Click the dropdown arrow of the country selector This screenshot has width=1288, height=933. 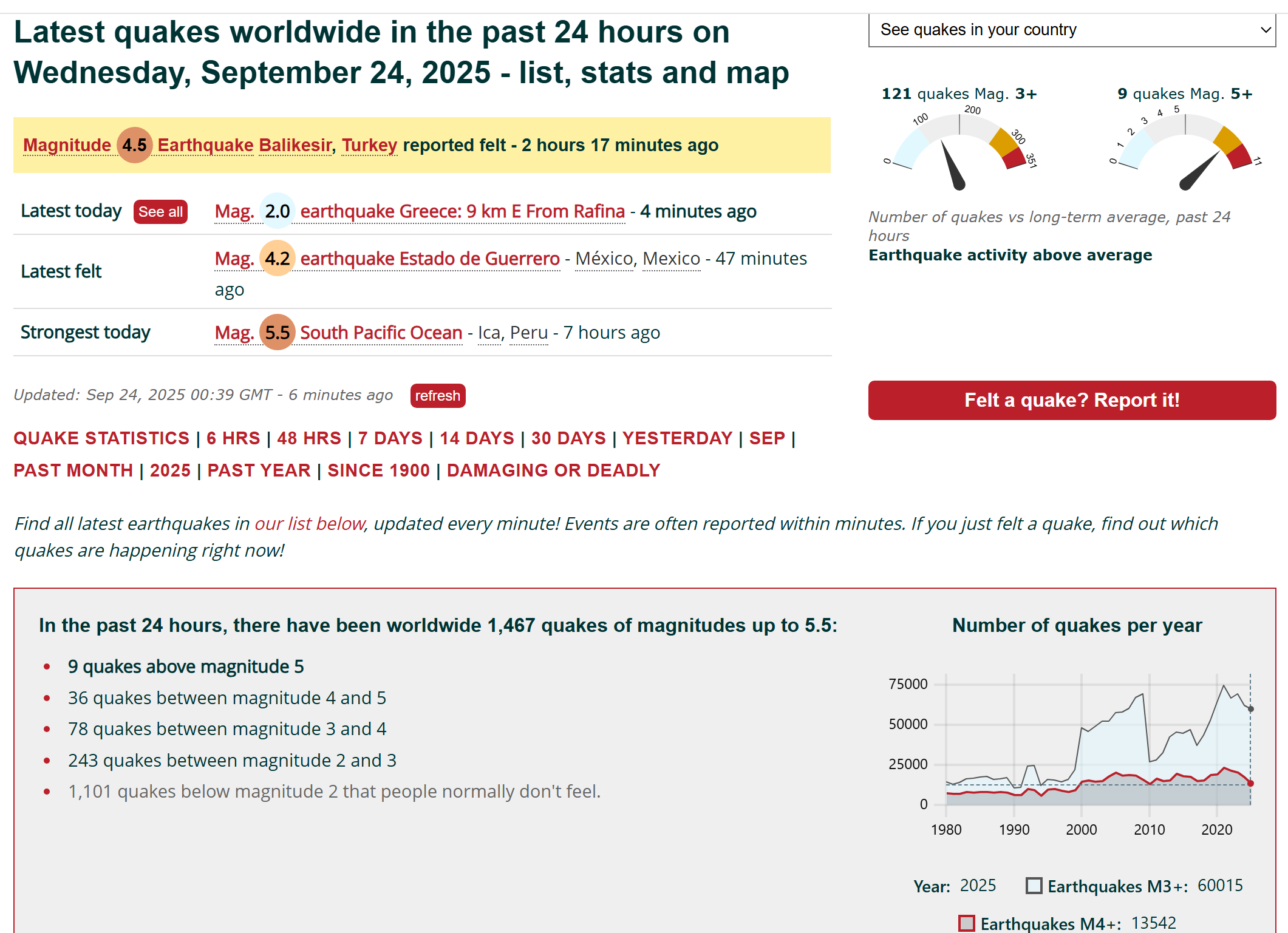pyautogui.click(x=1266, y=30)
